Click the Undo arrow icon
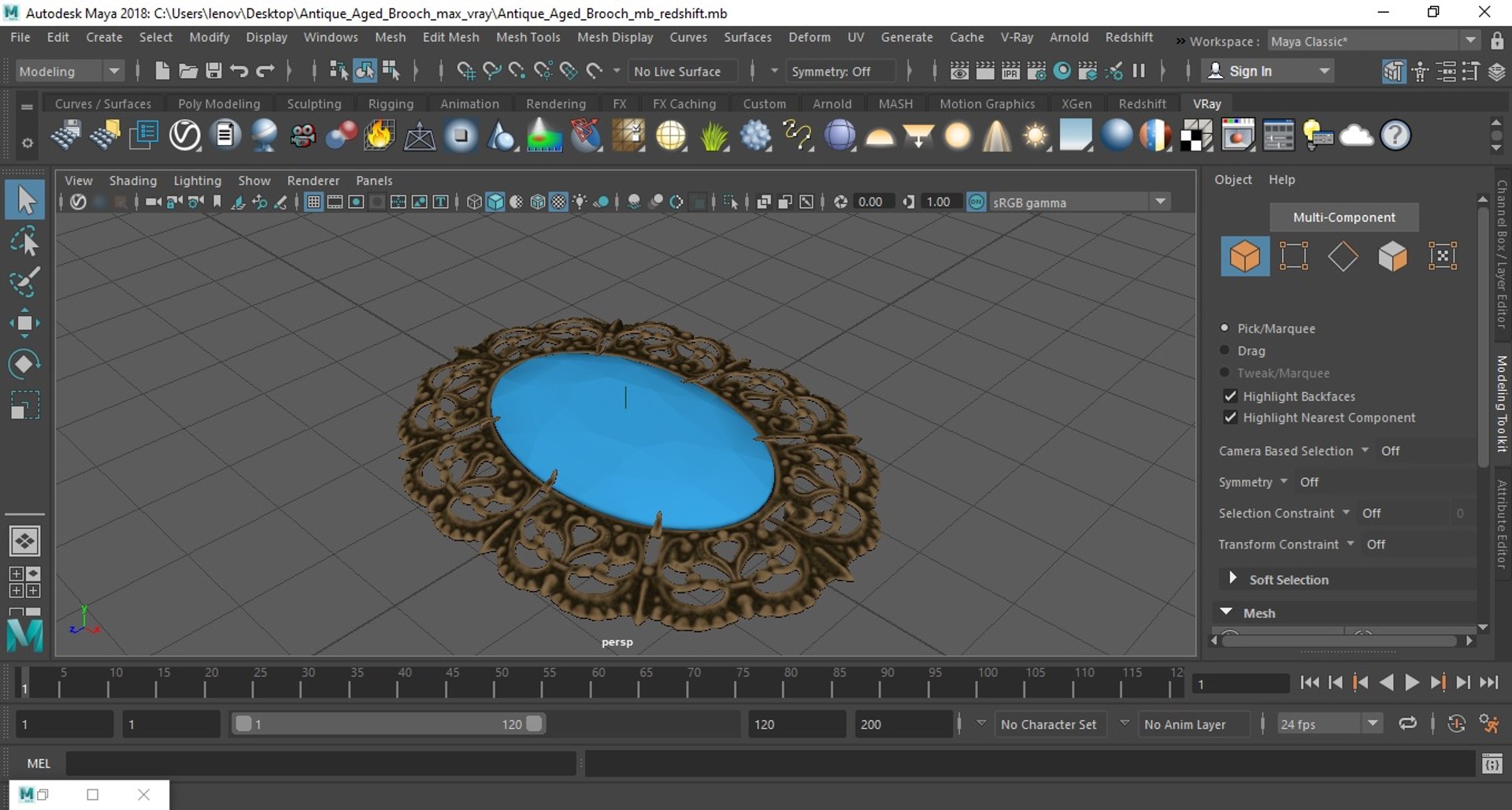Screen dimensions: 1512x810 click(x=239, y=71)
